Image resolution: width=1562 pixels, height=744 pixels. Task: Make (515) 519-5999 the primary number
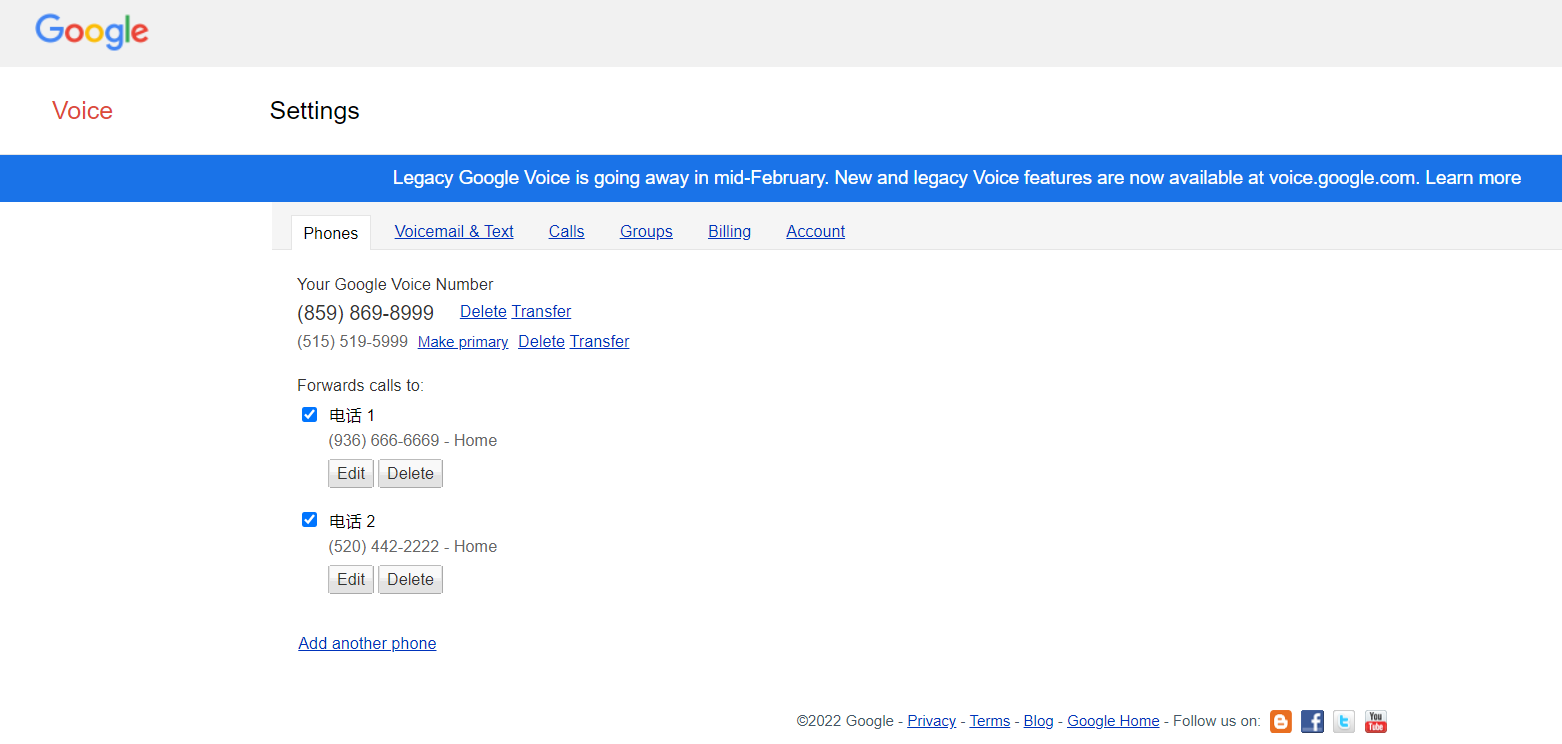[x=463, y=342]
